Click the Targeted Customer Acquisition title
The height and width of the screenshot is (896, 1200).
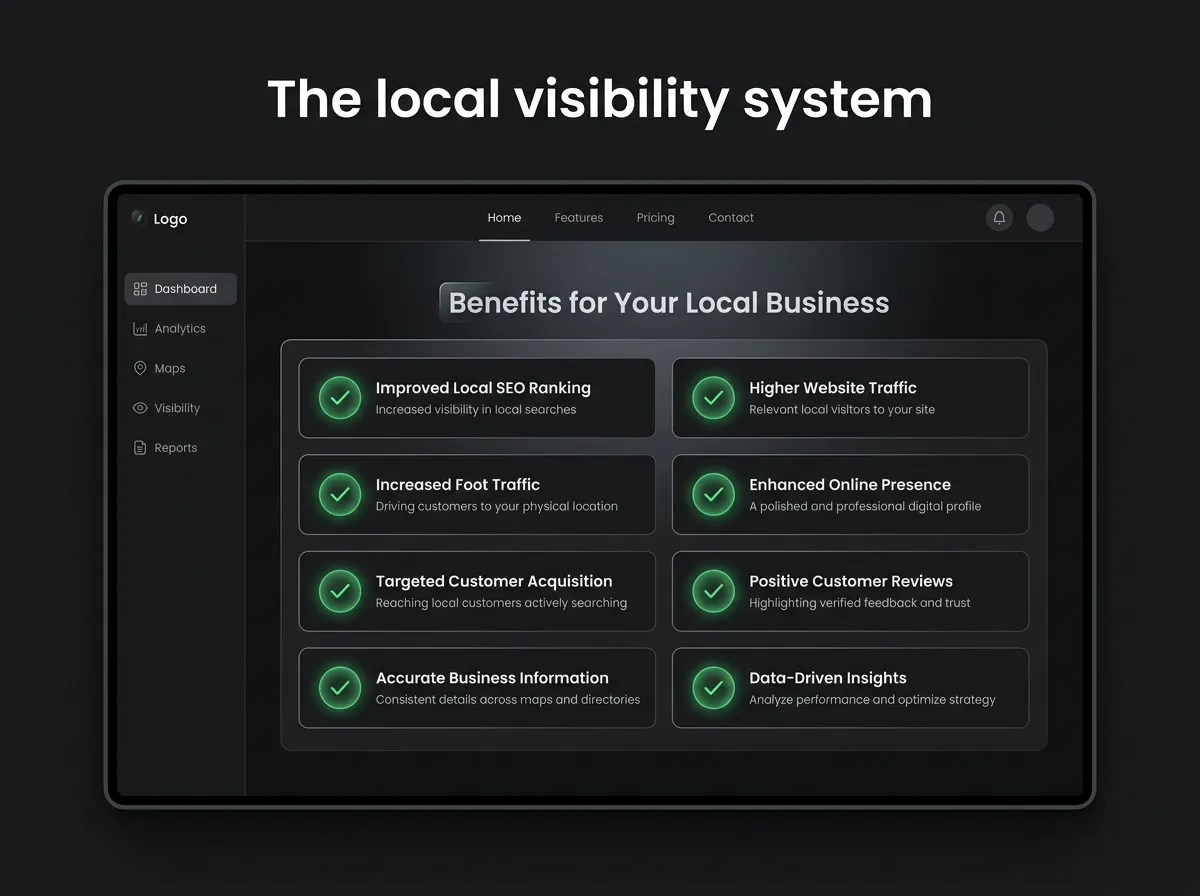(494, 582)
